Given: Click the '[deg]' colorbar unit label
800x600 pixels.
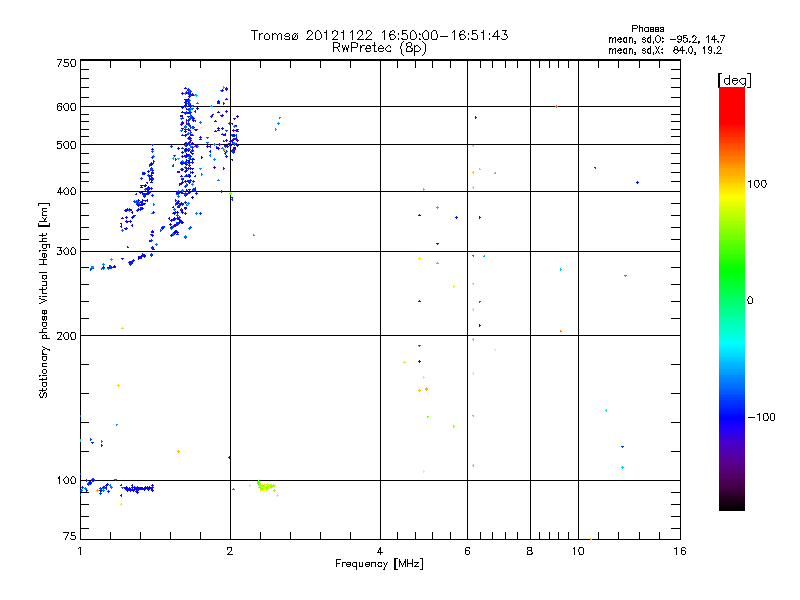Looking at the screenshot, I should [734, 80].
